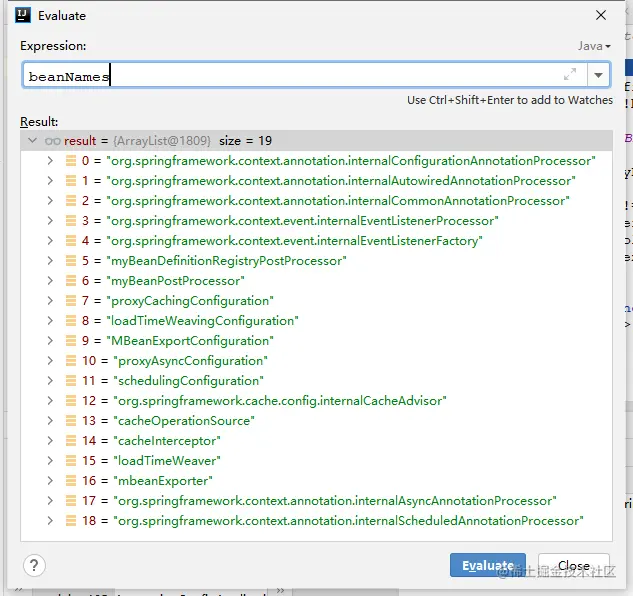Click field icon of element 16
Viewport: 633px width, 596px height.
click(x=71, y=481)
